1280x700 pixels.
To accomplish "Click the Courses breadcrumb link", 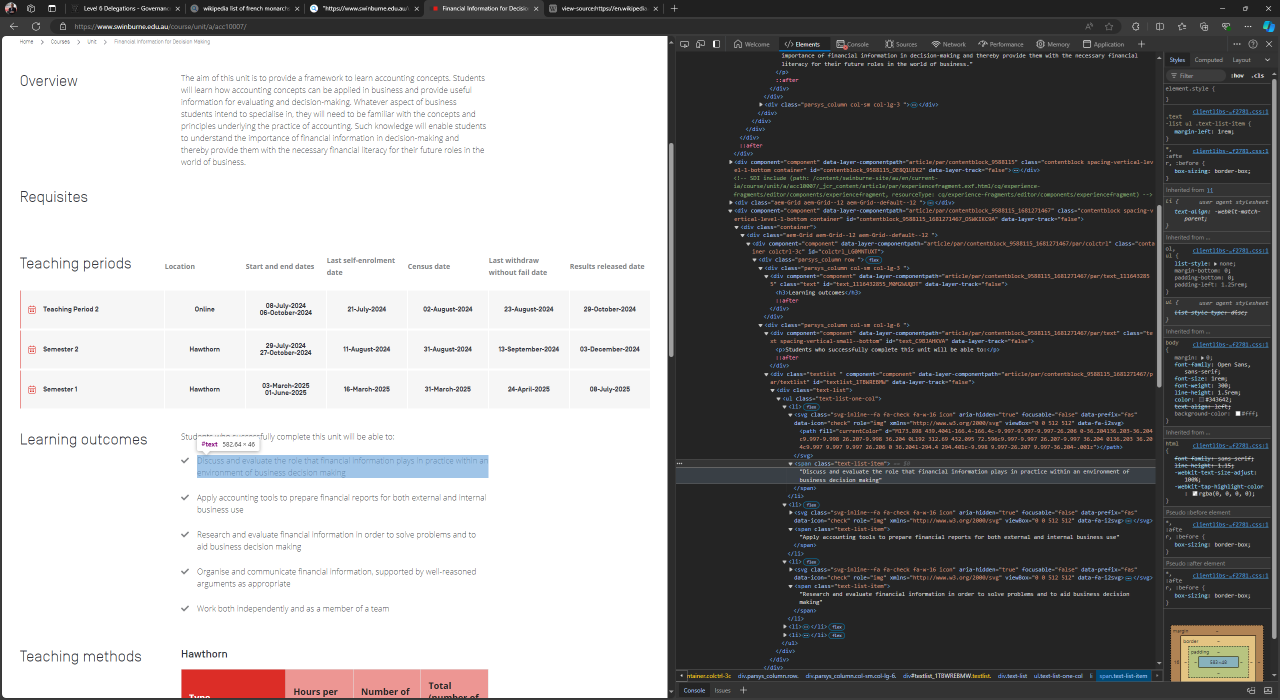I will [x=60, y=42].
